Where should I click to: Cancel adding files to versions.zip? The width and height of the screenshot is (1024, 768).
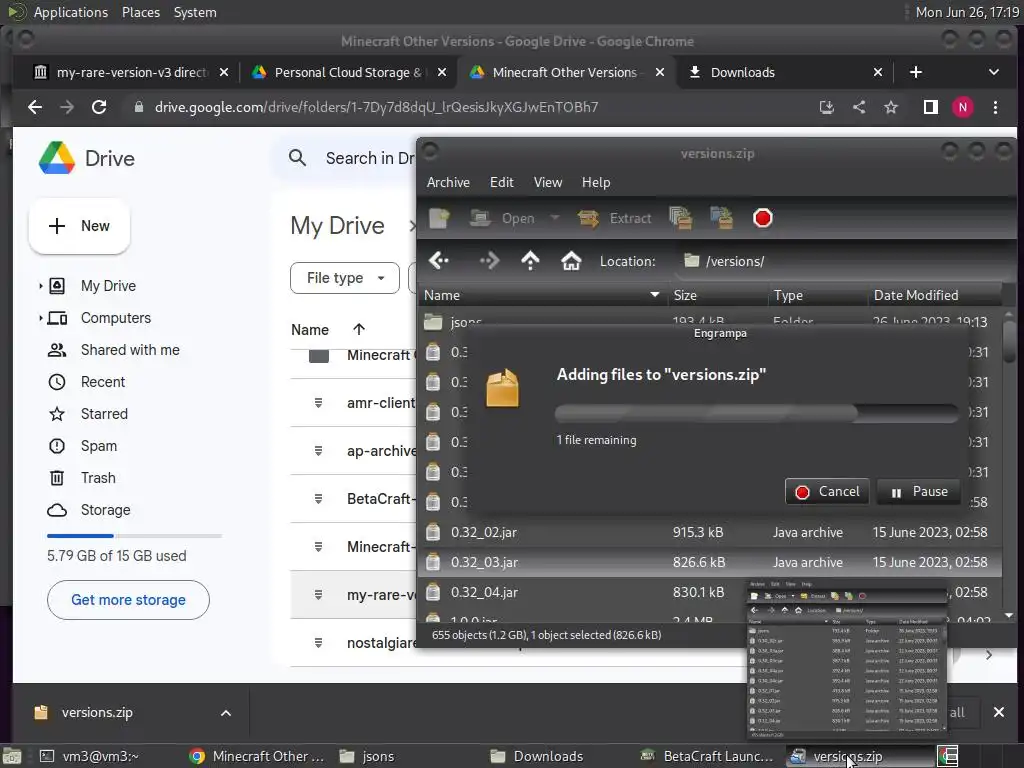tap(827, 491)
